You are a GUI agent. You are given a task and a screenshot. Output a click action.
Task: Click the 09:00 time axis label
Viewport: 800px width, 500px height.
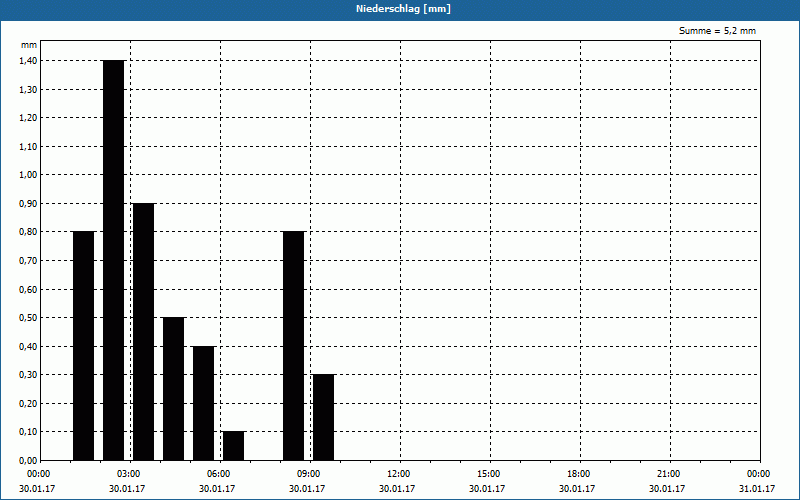(x=308, y=474)
